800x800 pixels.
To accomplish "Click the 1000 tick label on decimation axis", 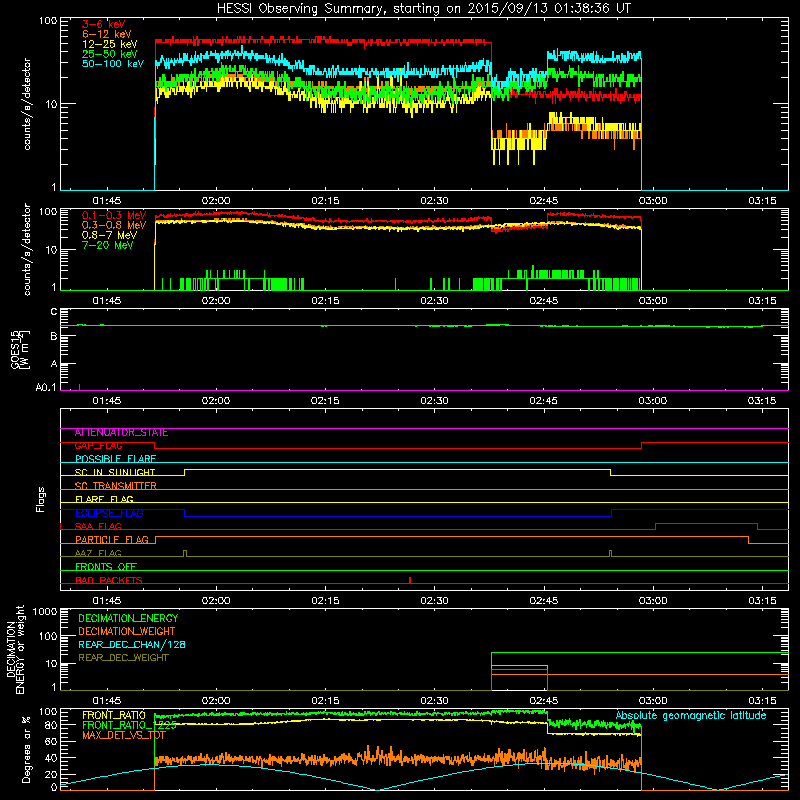I will [44, 612].
